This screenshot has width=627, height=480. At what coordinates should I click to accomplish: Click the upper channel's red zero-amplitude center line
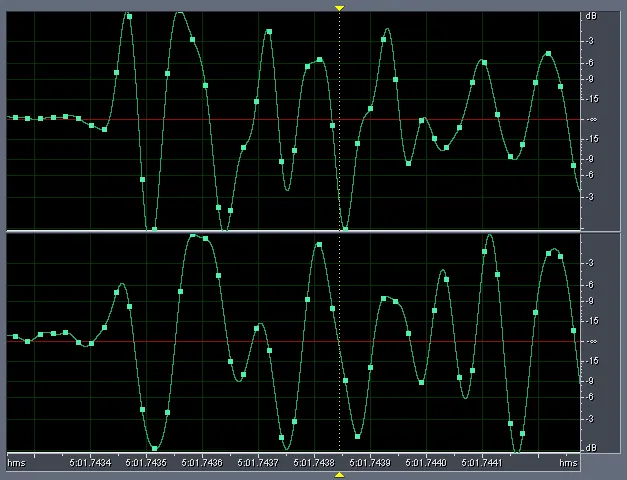point(294,119)
